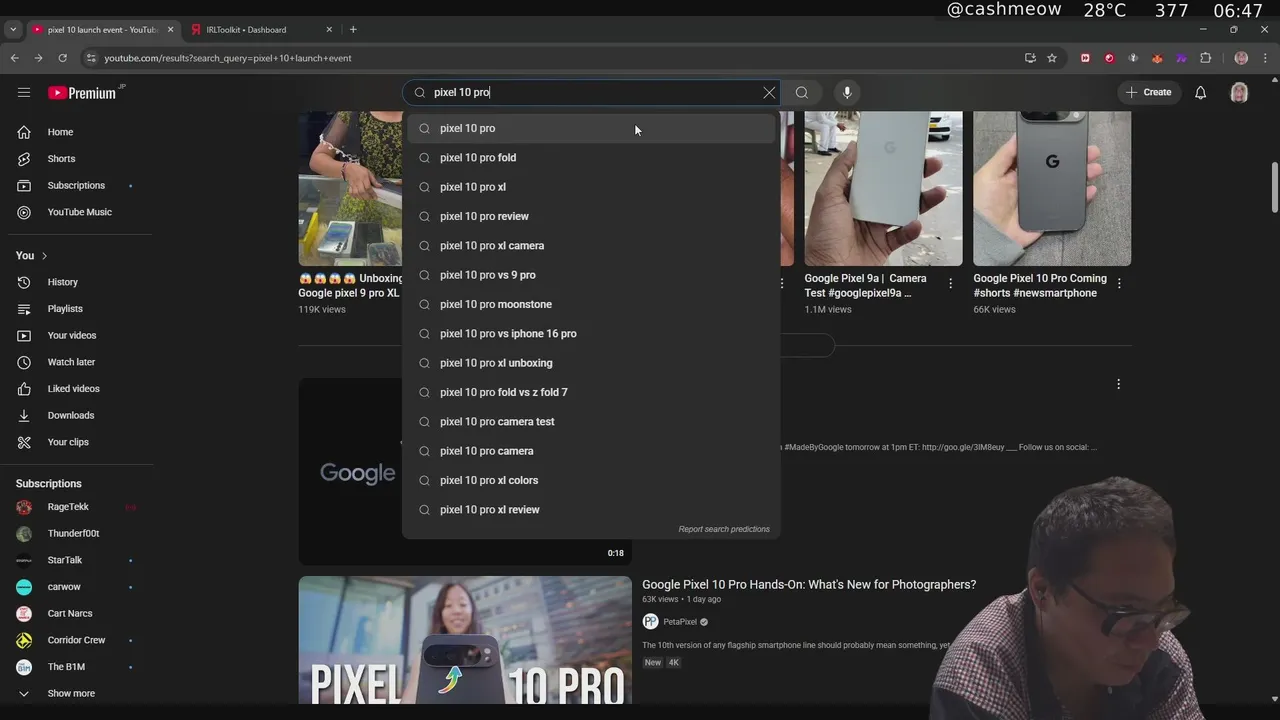Open 'Google Pixel 10 Pro Hands-On' video title

coord(809,584)
